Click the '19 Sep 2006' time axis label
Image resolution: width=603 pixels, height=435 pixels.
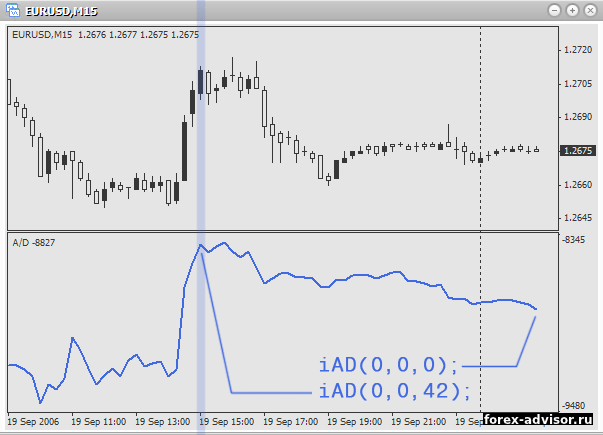tap(33, 422)
